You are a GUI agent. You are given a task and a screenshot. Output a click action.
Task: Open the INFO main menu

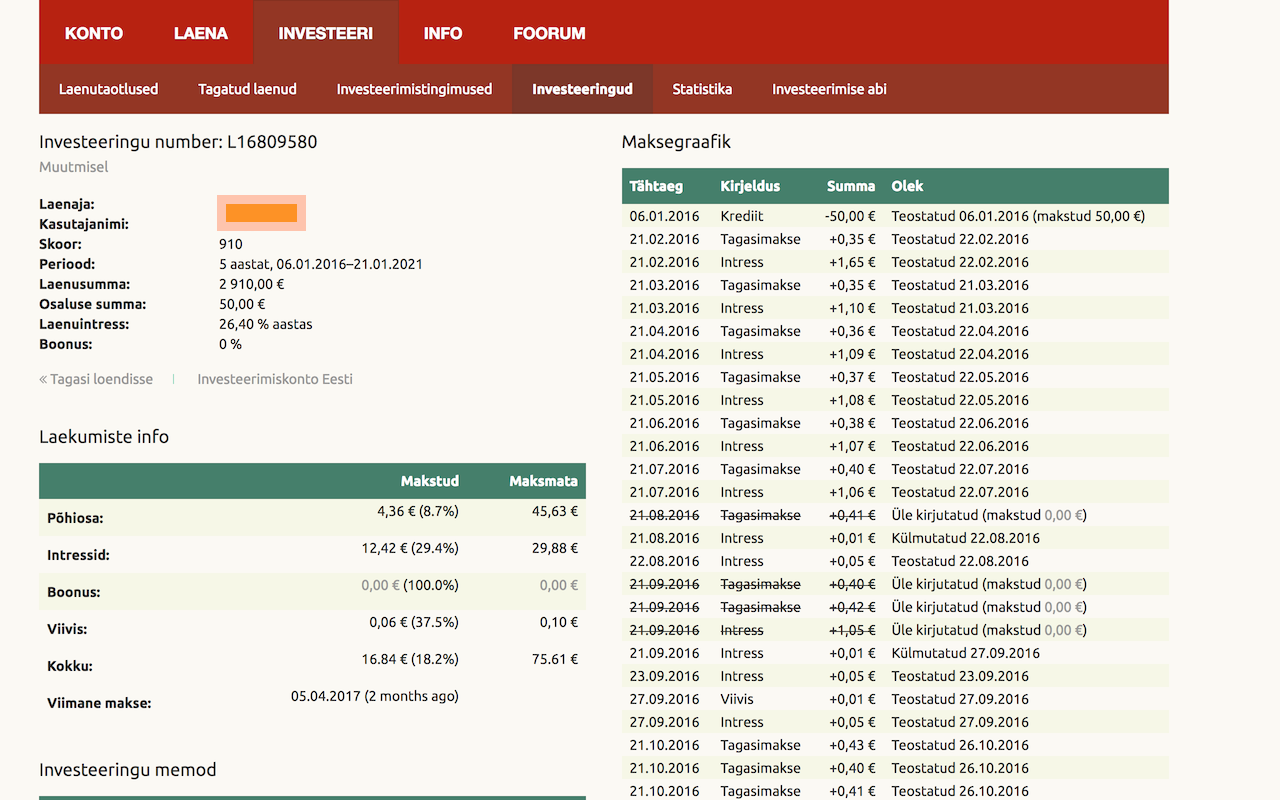coord(443,33)
